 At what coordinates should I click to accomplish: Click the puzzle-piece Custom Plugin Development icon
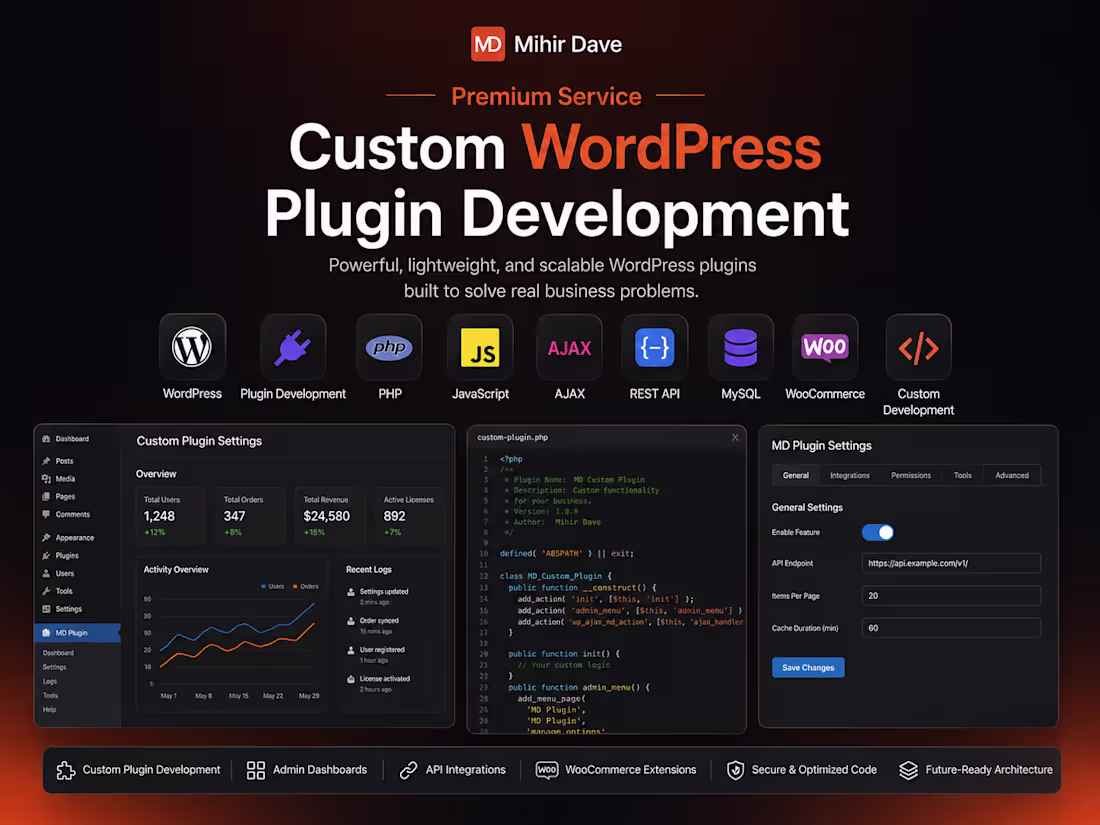[x=65, y=770]
